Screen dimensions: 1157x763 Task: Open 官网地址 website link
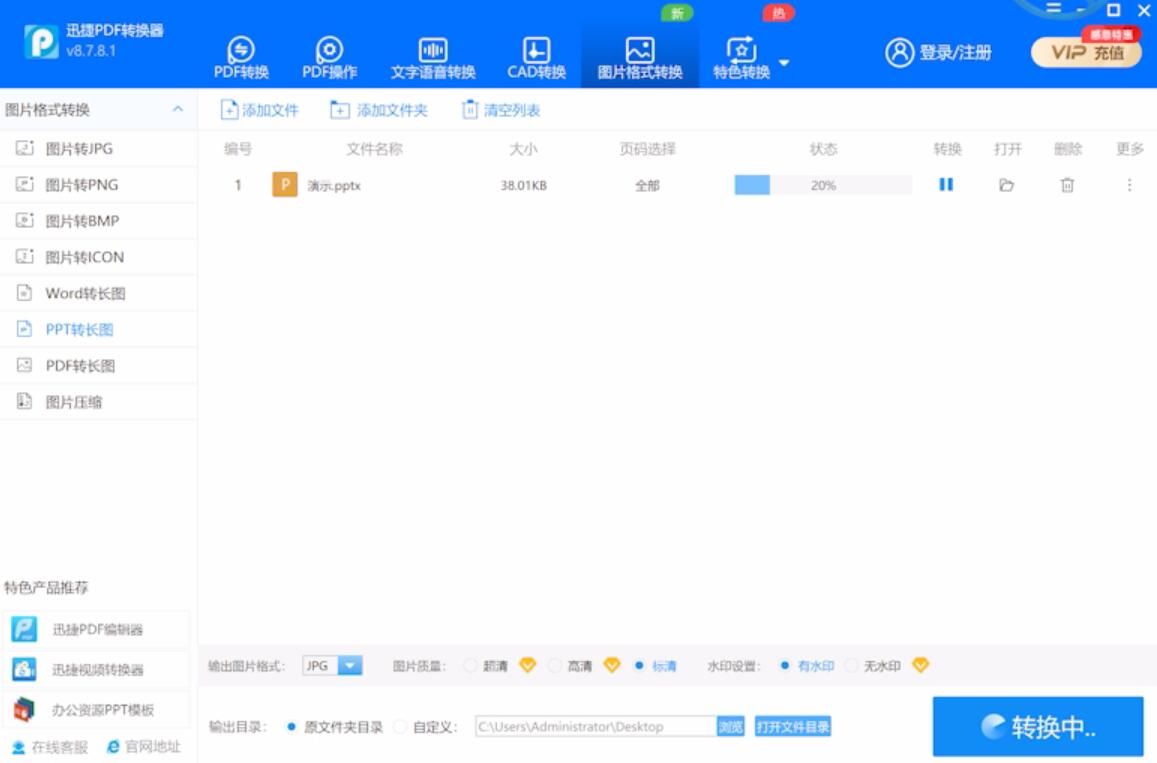pyautogui.click(x=144, y=747)
